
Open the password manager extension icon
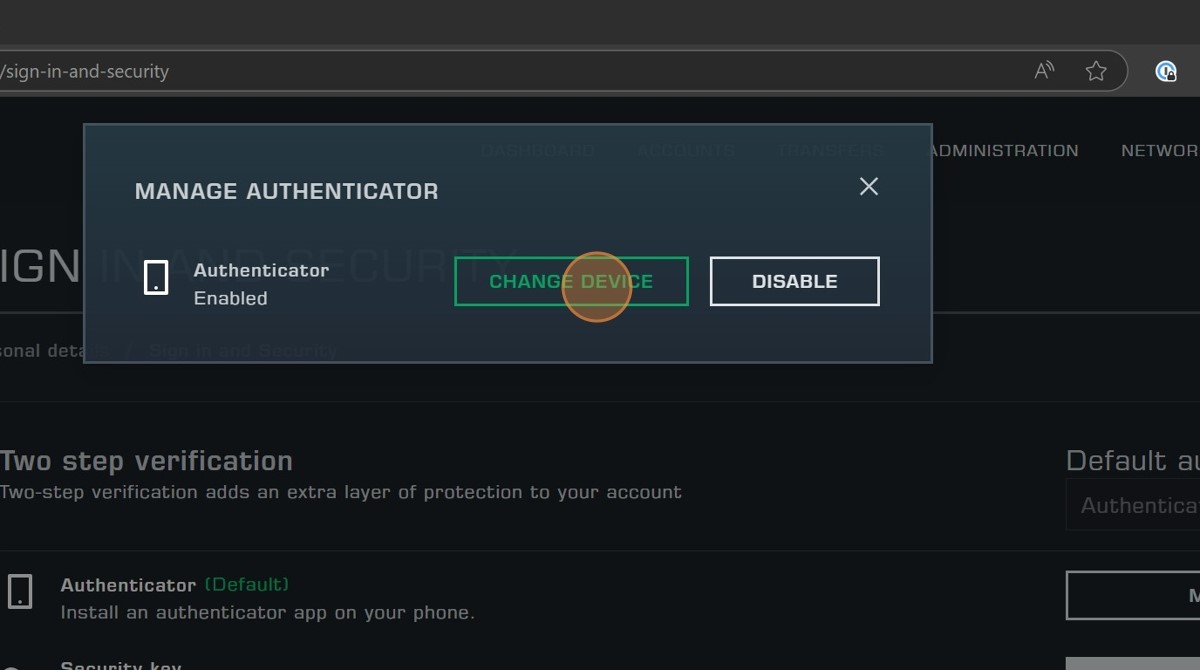1165,71
